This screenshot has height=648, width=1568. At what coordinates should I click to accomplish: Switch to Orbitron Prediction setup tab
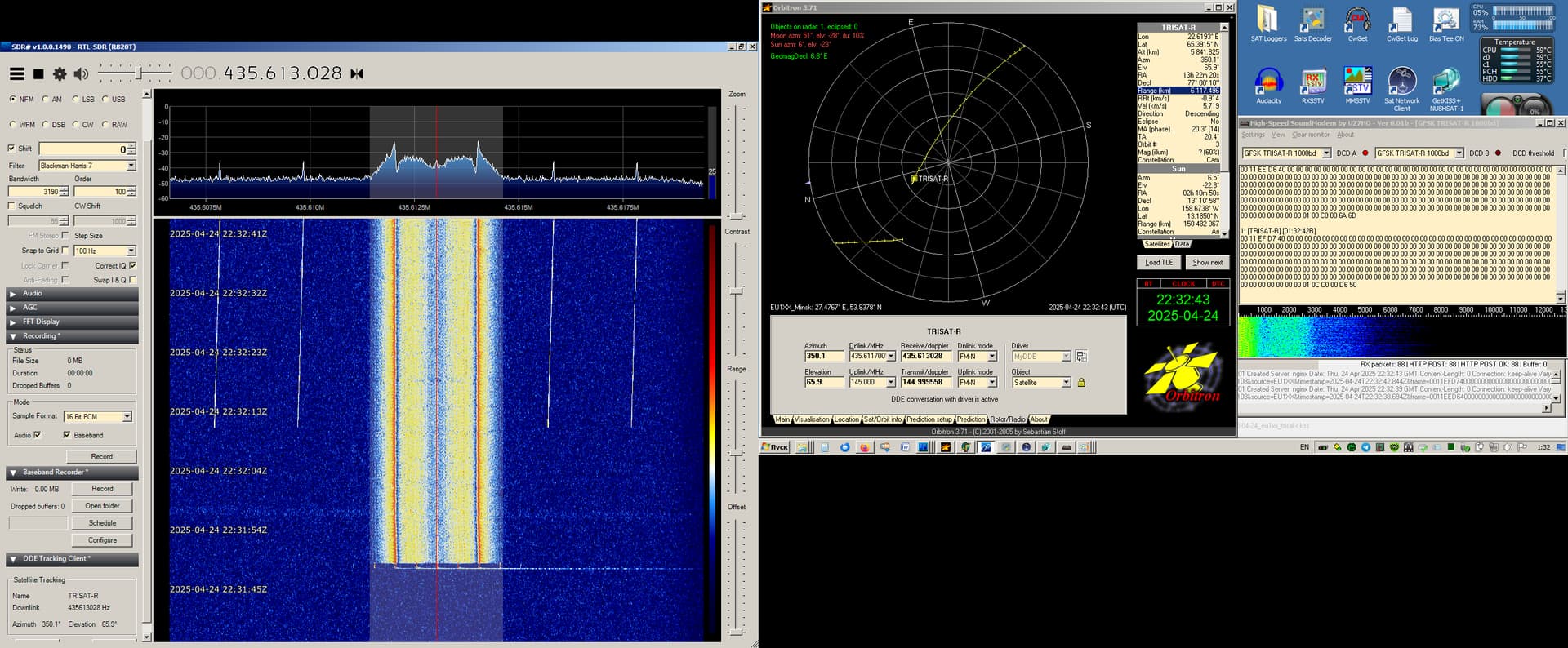(x=929, y=419)
